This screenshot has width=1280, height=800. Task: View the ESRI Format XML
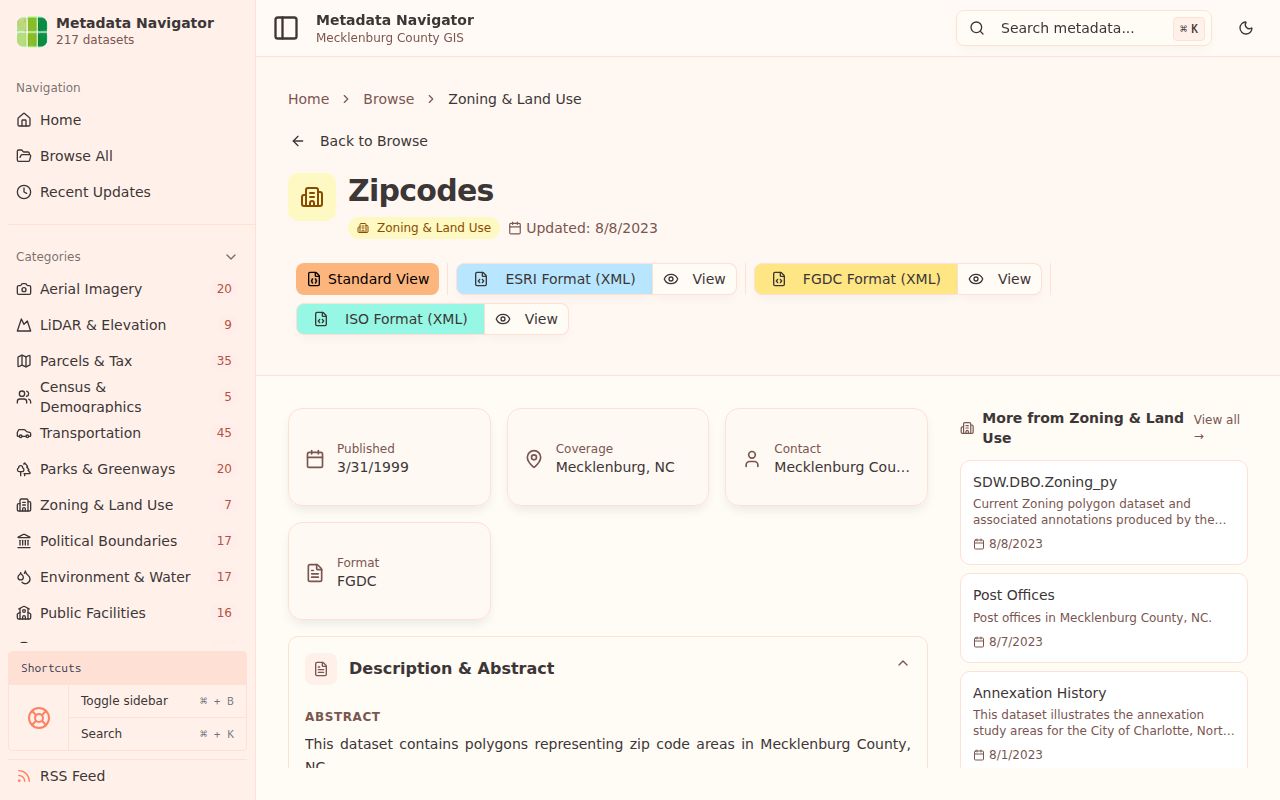pyautogui.click(x=695, y=279)
